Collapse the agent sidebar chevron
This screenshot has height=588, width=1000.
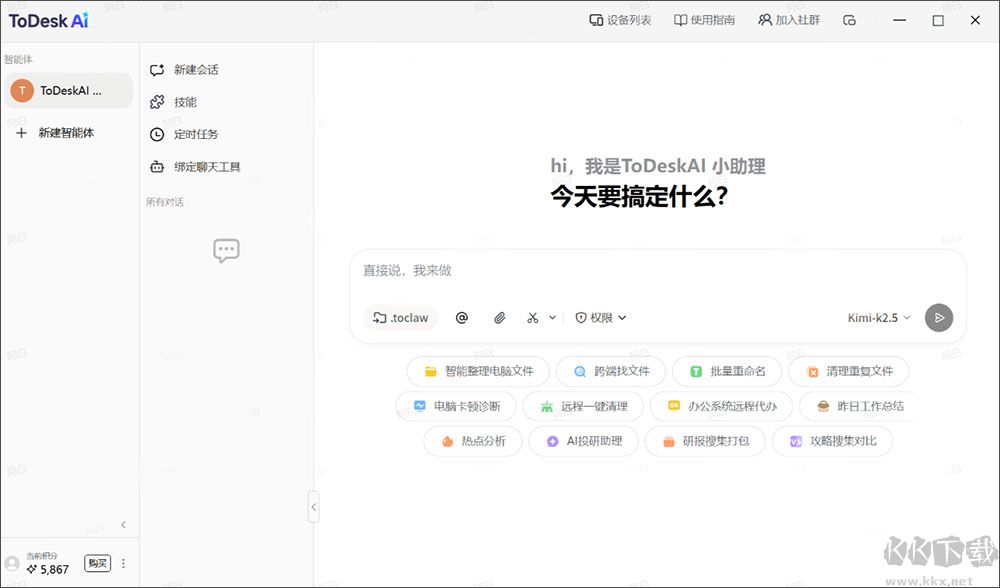[x=124, y=525]
